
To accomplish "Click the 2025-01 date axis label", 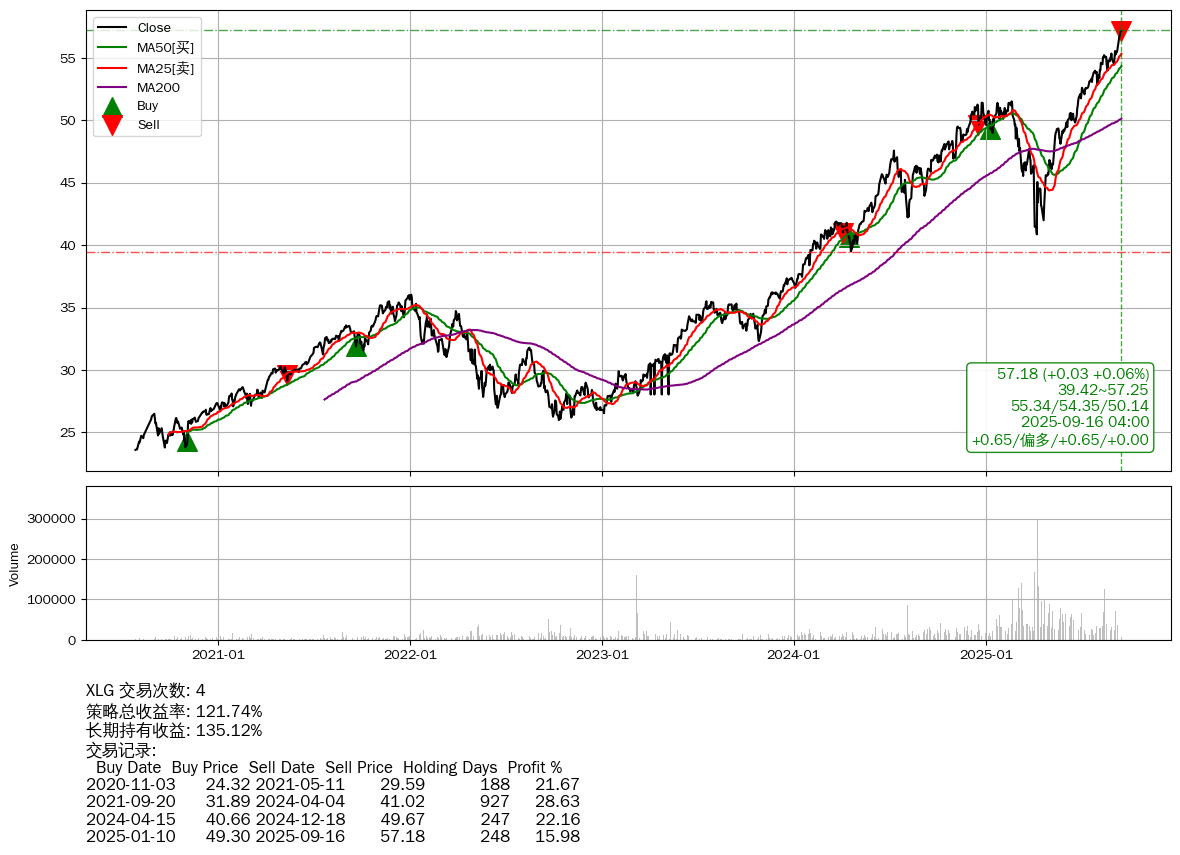I will tap(986, 655).
